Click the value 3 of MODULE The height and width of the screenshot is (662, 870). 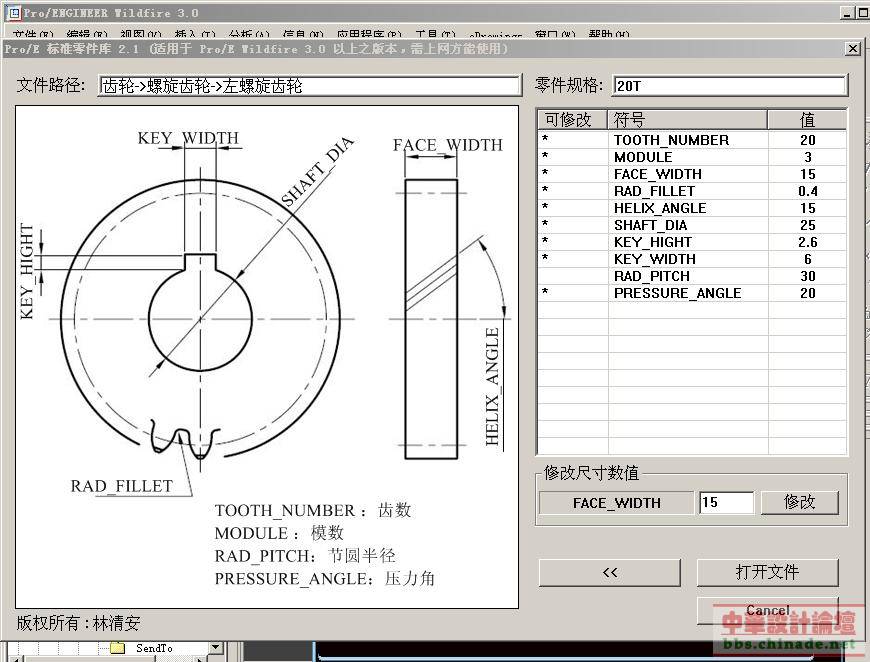click(x=808, y=157)
